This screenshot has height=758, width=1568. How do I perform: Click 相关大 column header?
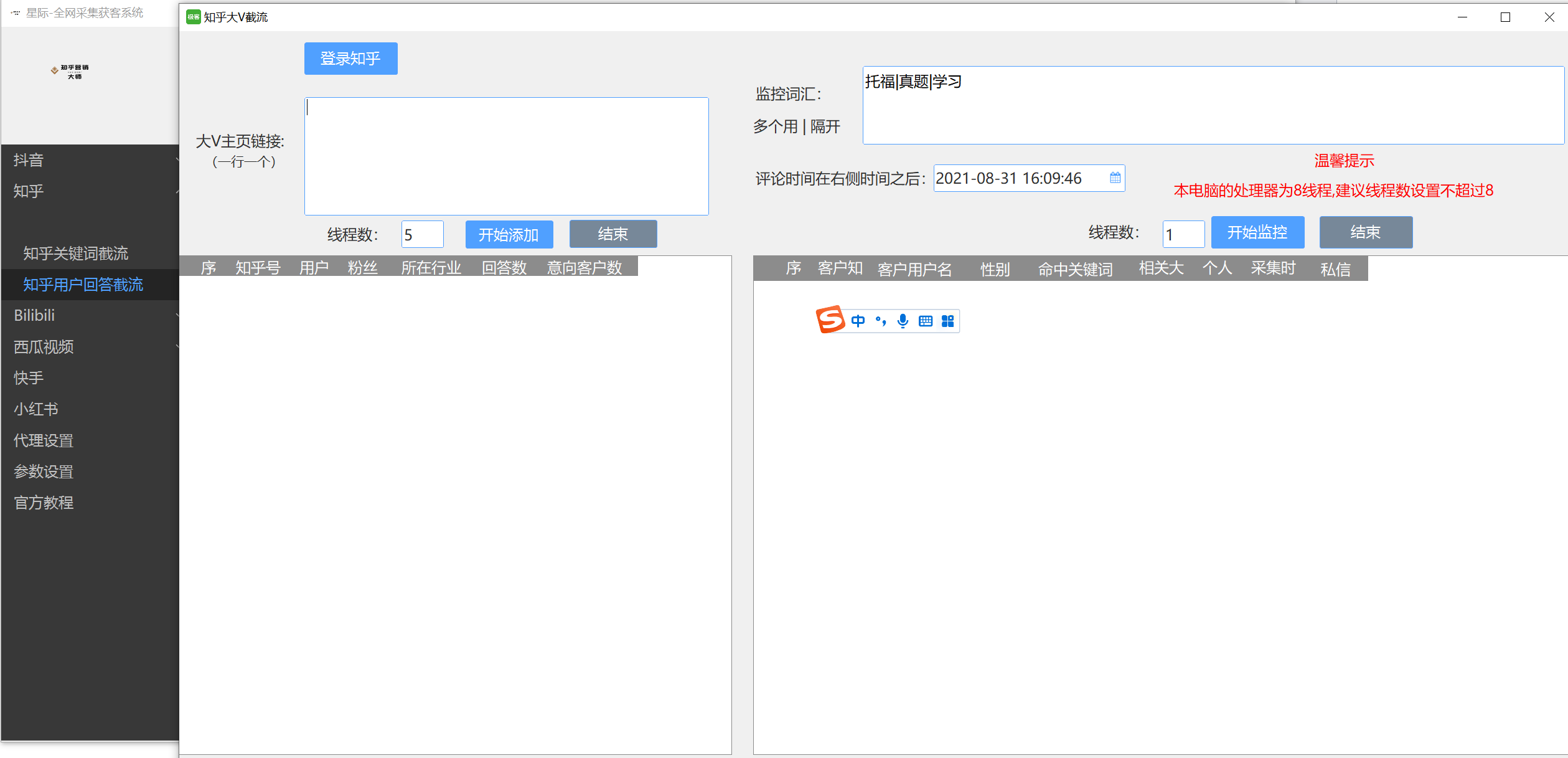pyautogui.click(x=1162, y=268)
